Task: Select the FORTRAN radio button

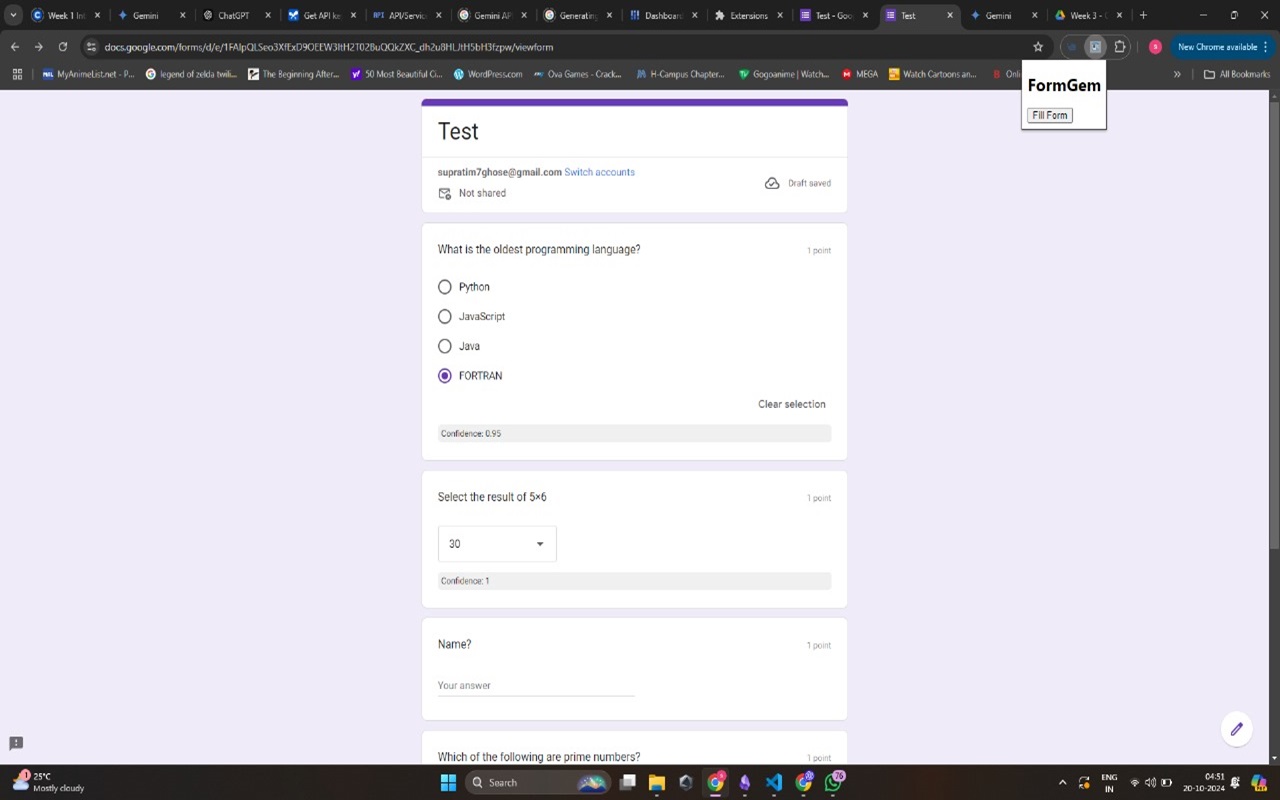Action: (x=444, y=375)
